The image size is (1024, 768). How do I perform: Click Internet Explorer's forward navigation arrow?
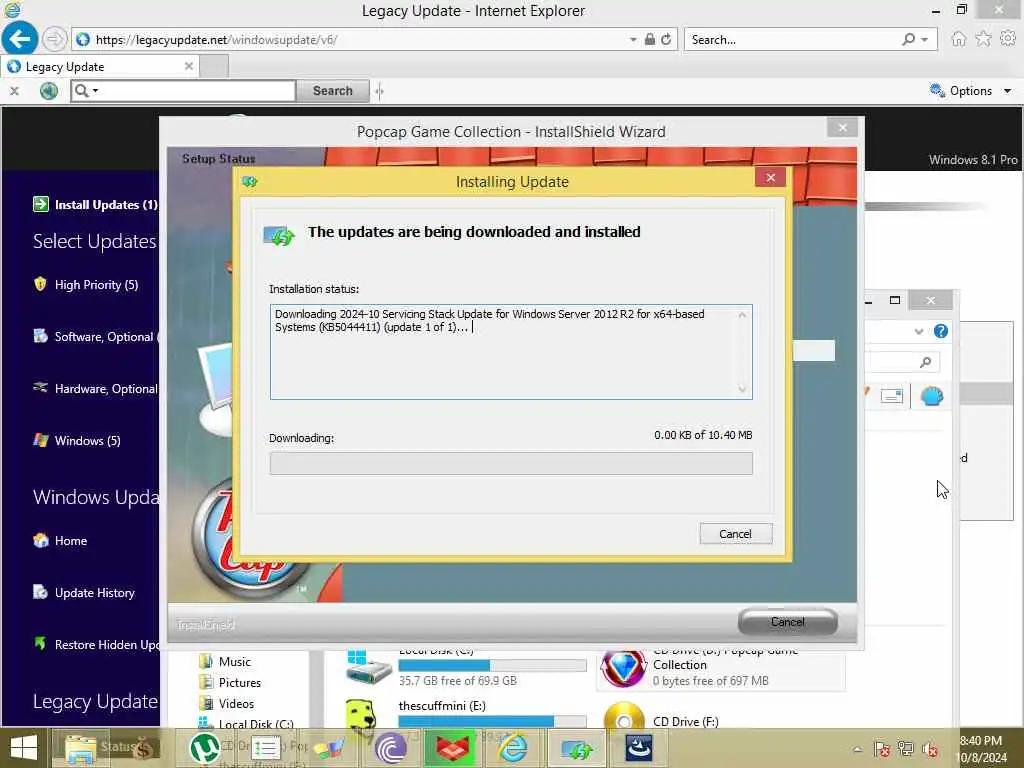[x=55, y=39]
